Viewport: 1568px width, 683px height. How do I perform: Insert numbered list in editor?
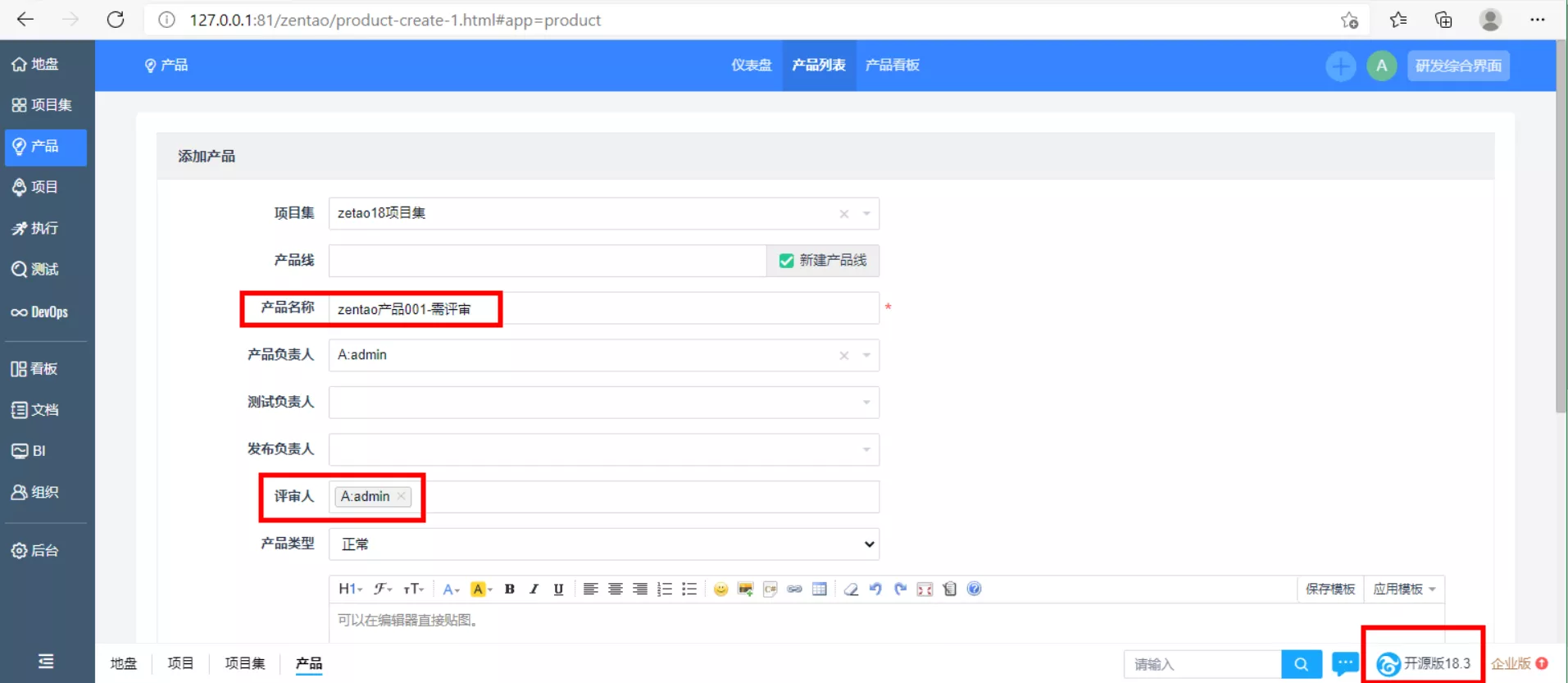[665, 589]
